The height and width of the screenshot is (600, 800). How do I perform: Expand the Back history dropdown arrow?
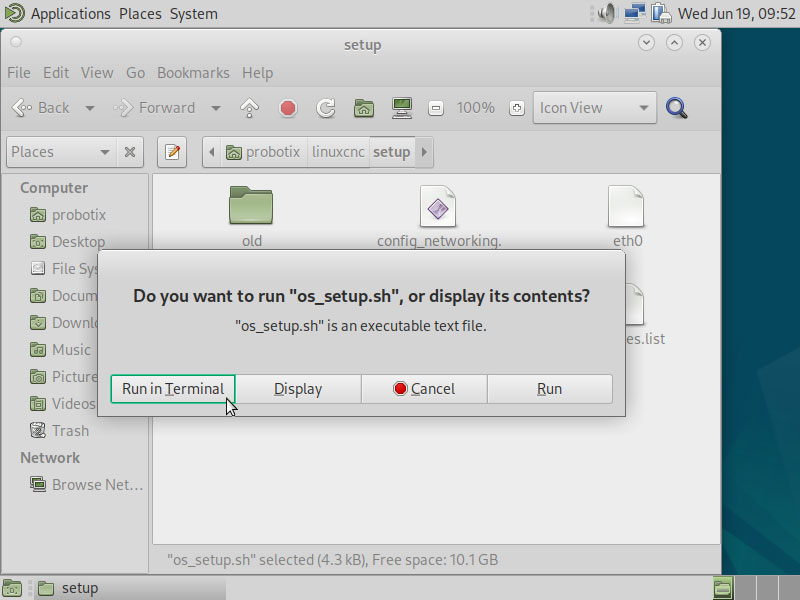coord(90,108)
